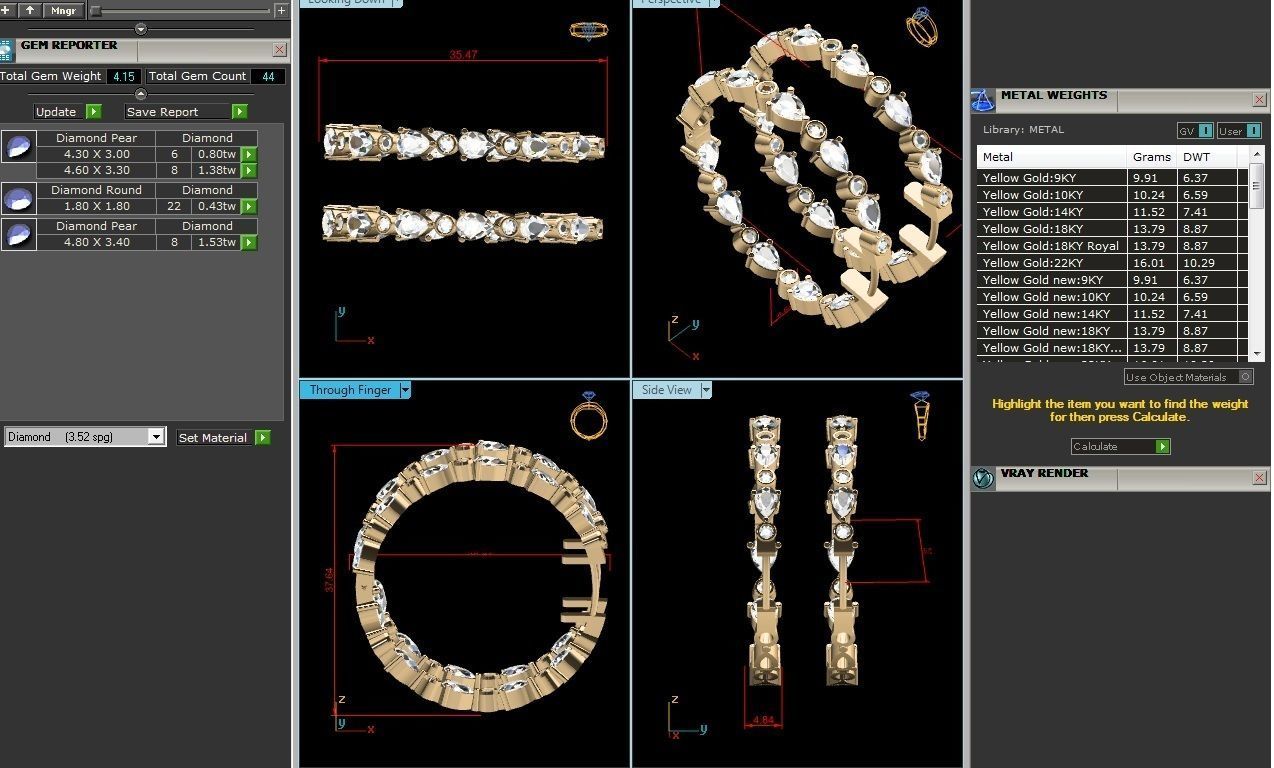Open the Gem Reporter panel icon
The width and height of the screenshot is (1274, 768).
click(x=6, y=50)
